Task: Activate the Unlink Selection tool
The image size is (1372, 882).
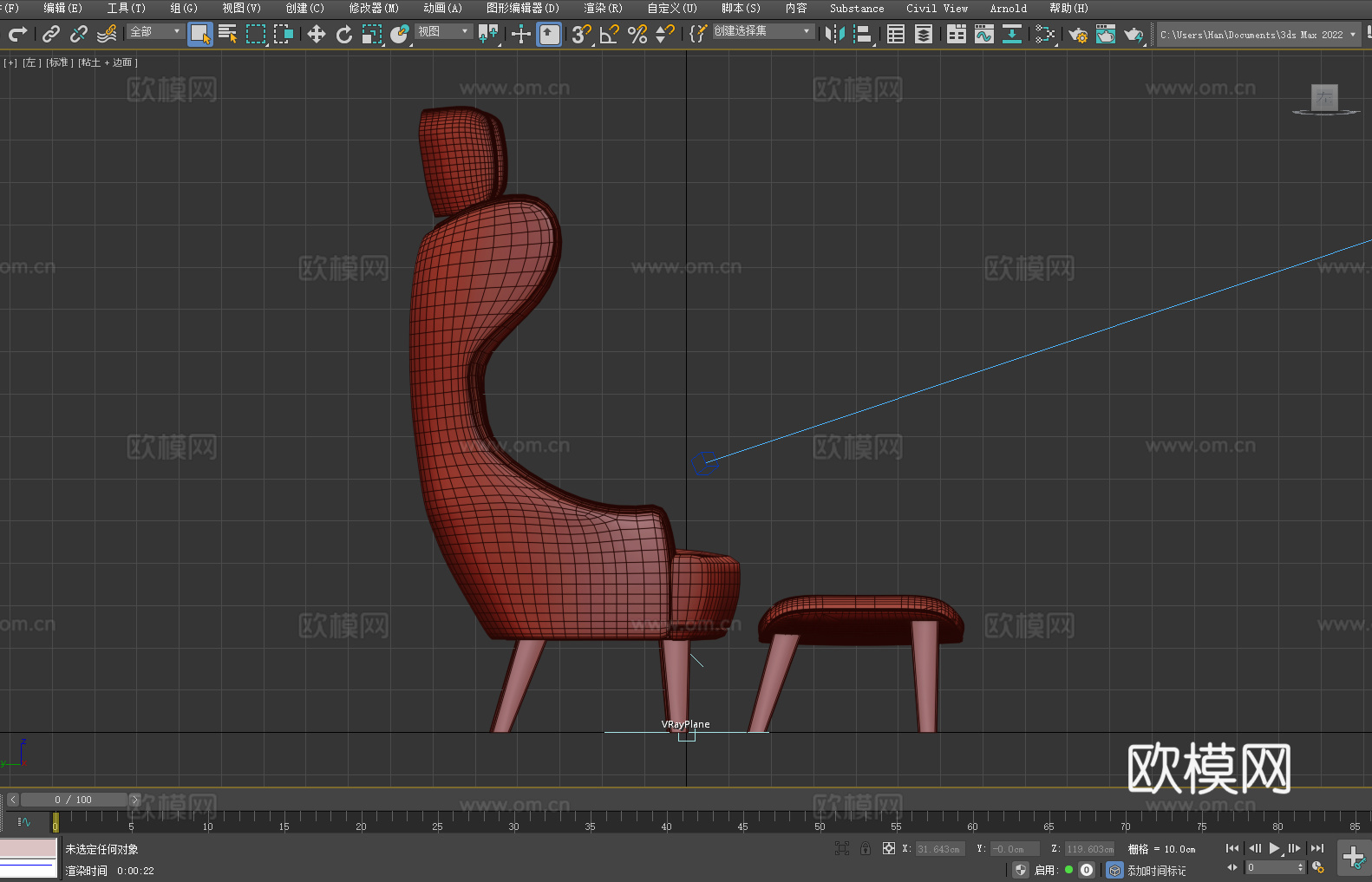Action: point(79,34)
